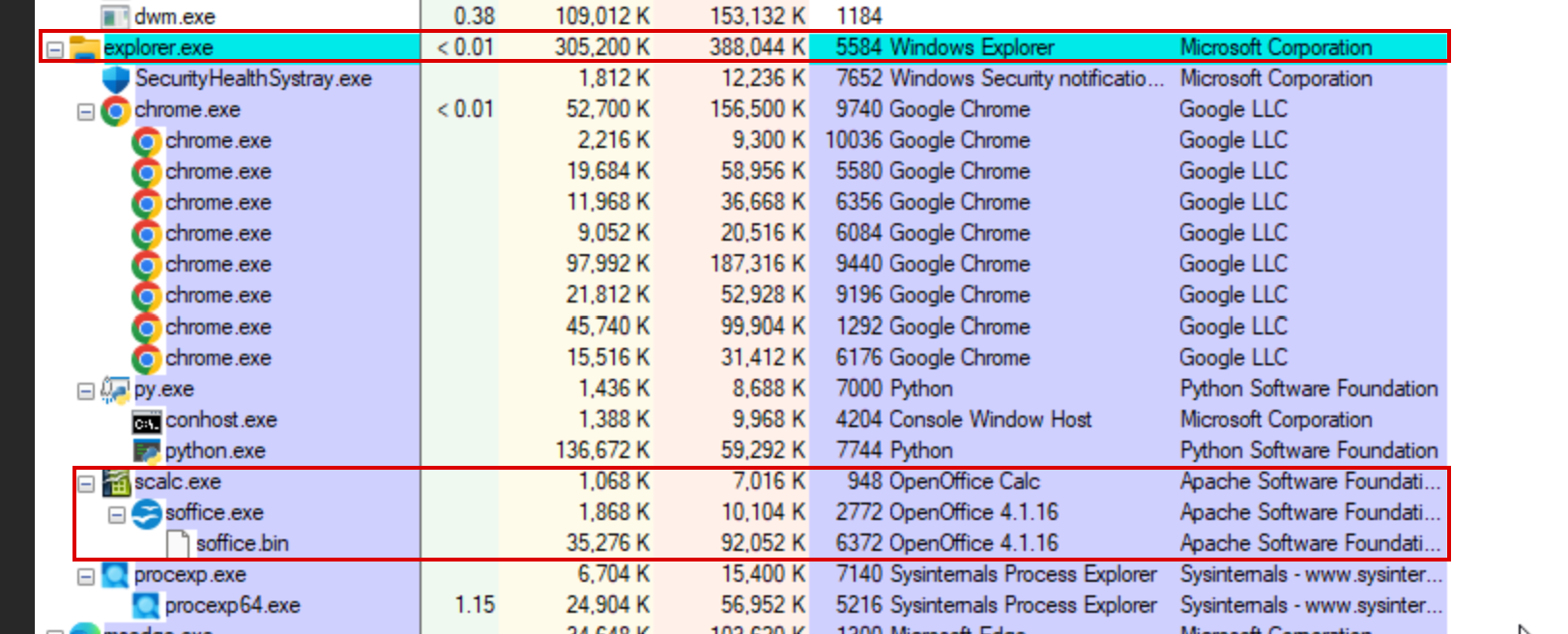Click the 156,500 K working set value

click(757, 109)
